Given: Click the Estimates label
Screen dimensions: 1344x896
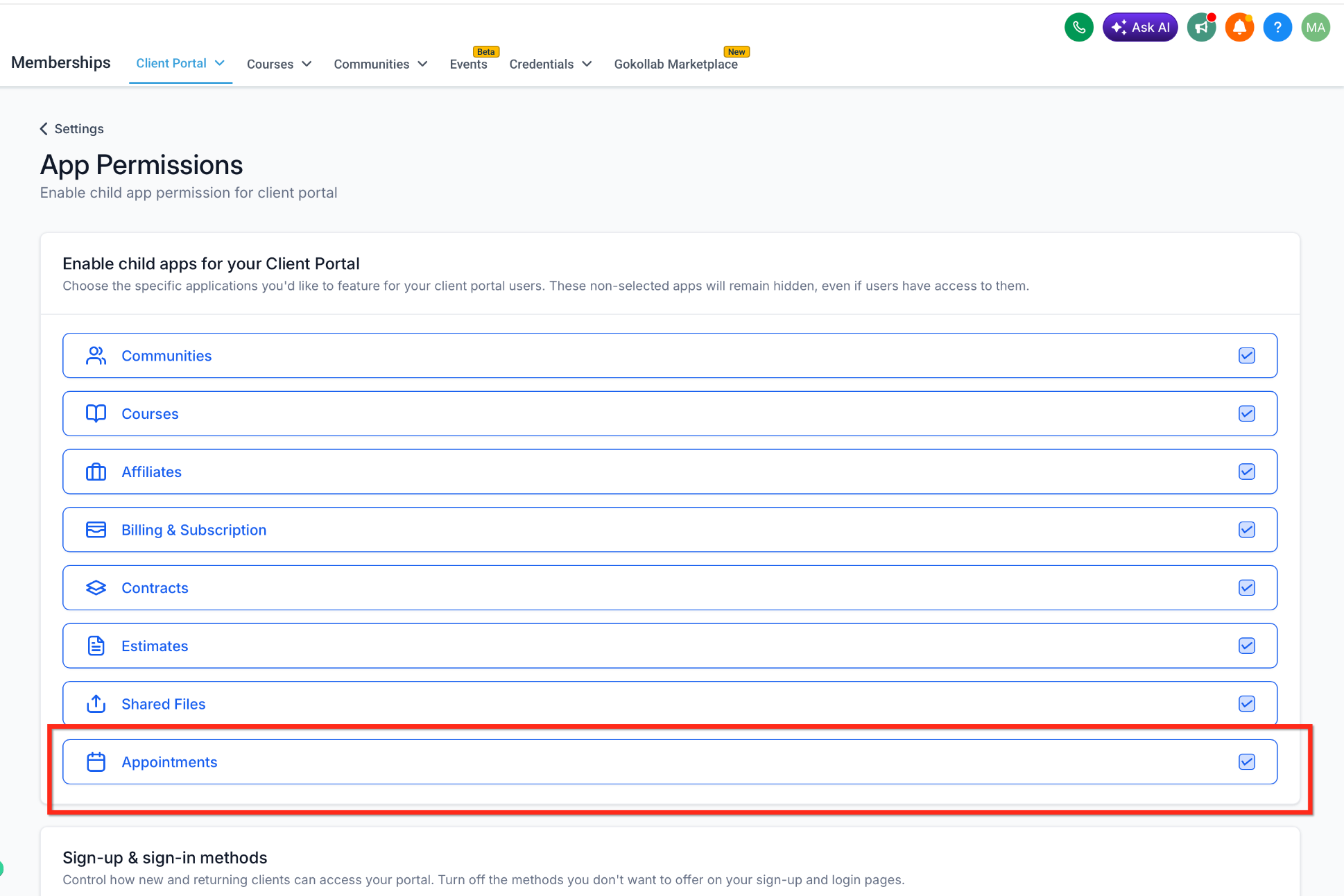Looking at the screenshot, I should [x=155, y=646].
